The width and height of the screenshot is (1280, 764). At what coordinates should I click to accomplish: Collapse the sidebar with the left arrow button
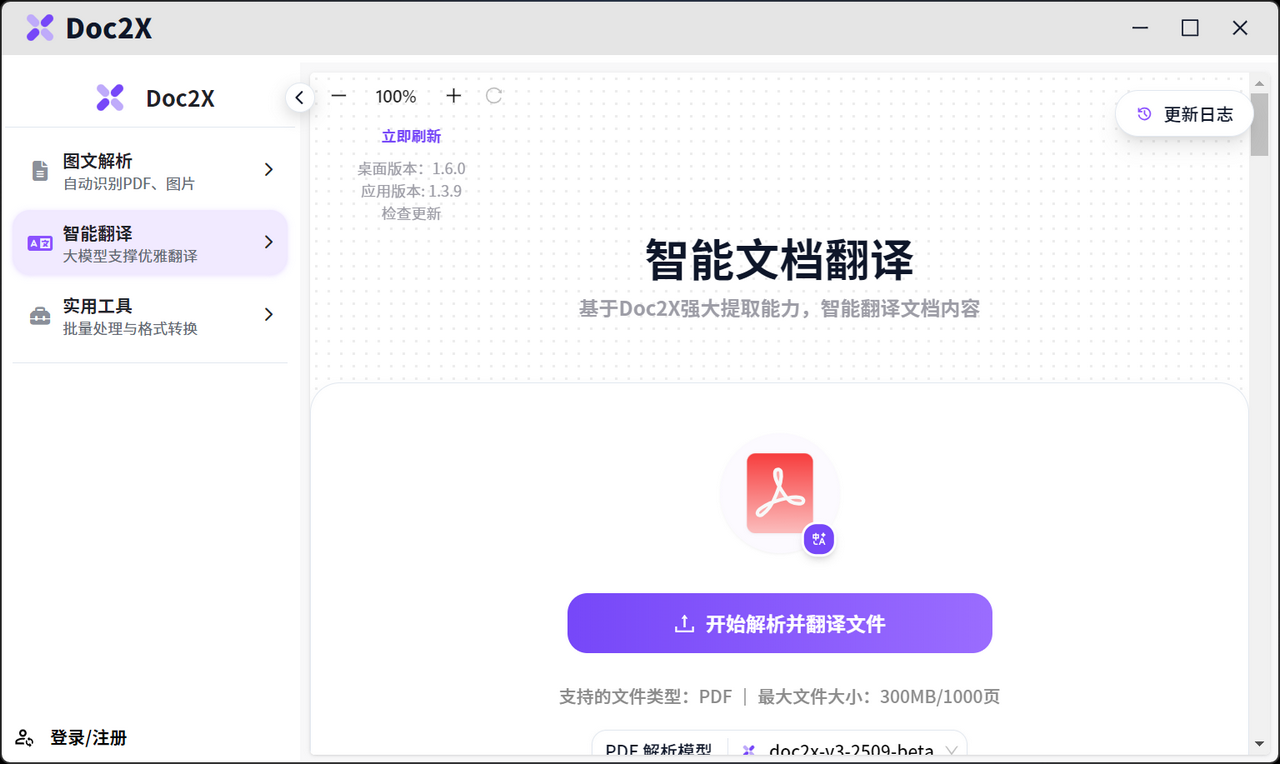pyautogui.click(x=299, y=97)
